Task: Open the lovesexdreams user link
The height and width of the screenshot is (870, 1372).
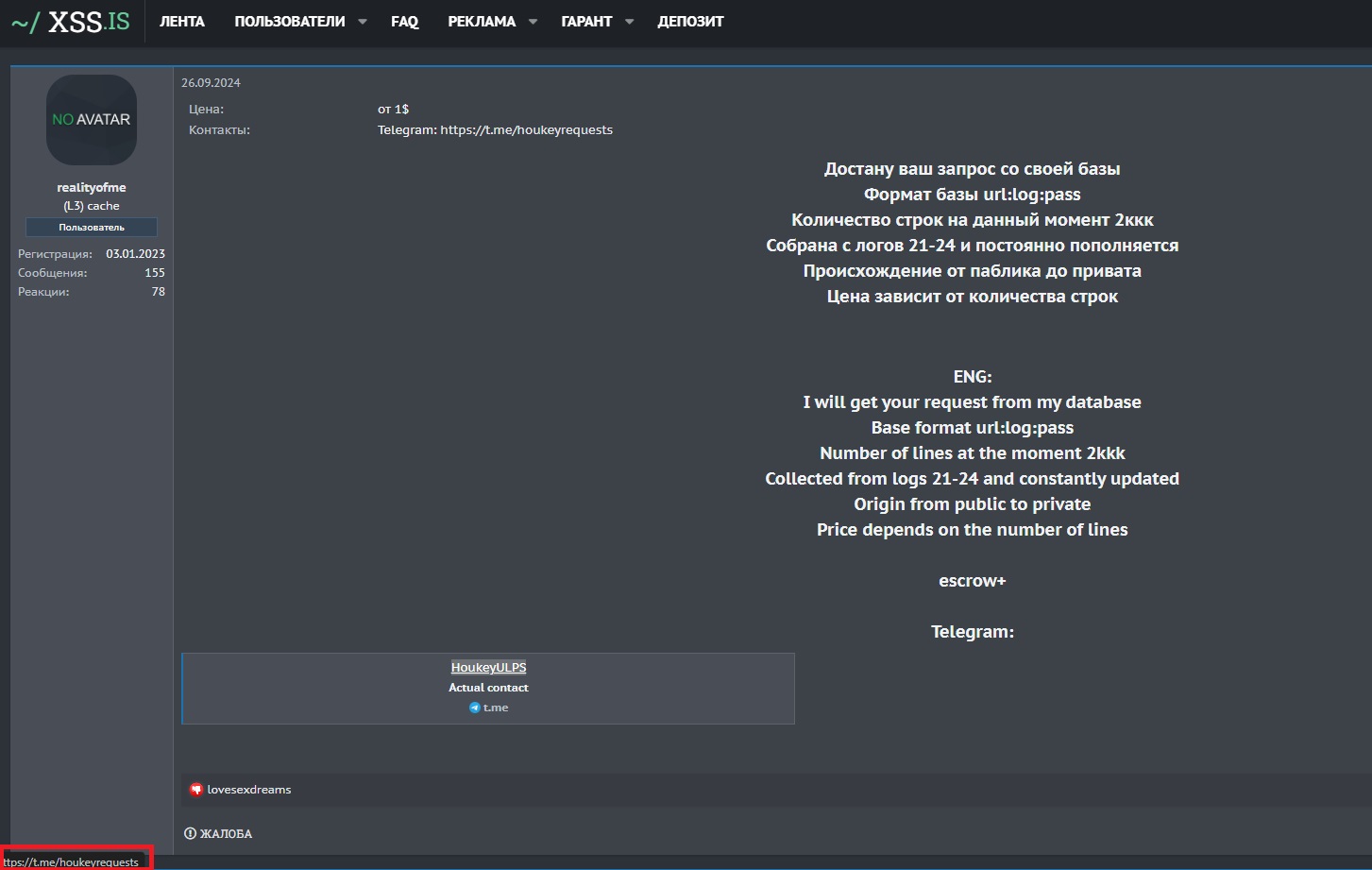Action: tap(249, 790)
